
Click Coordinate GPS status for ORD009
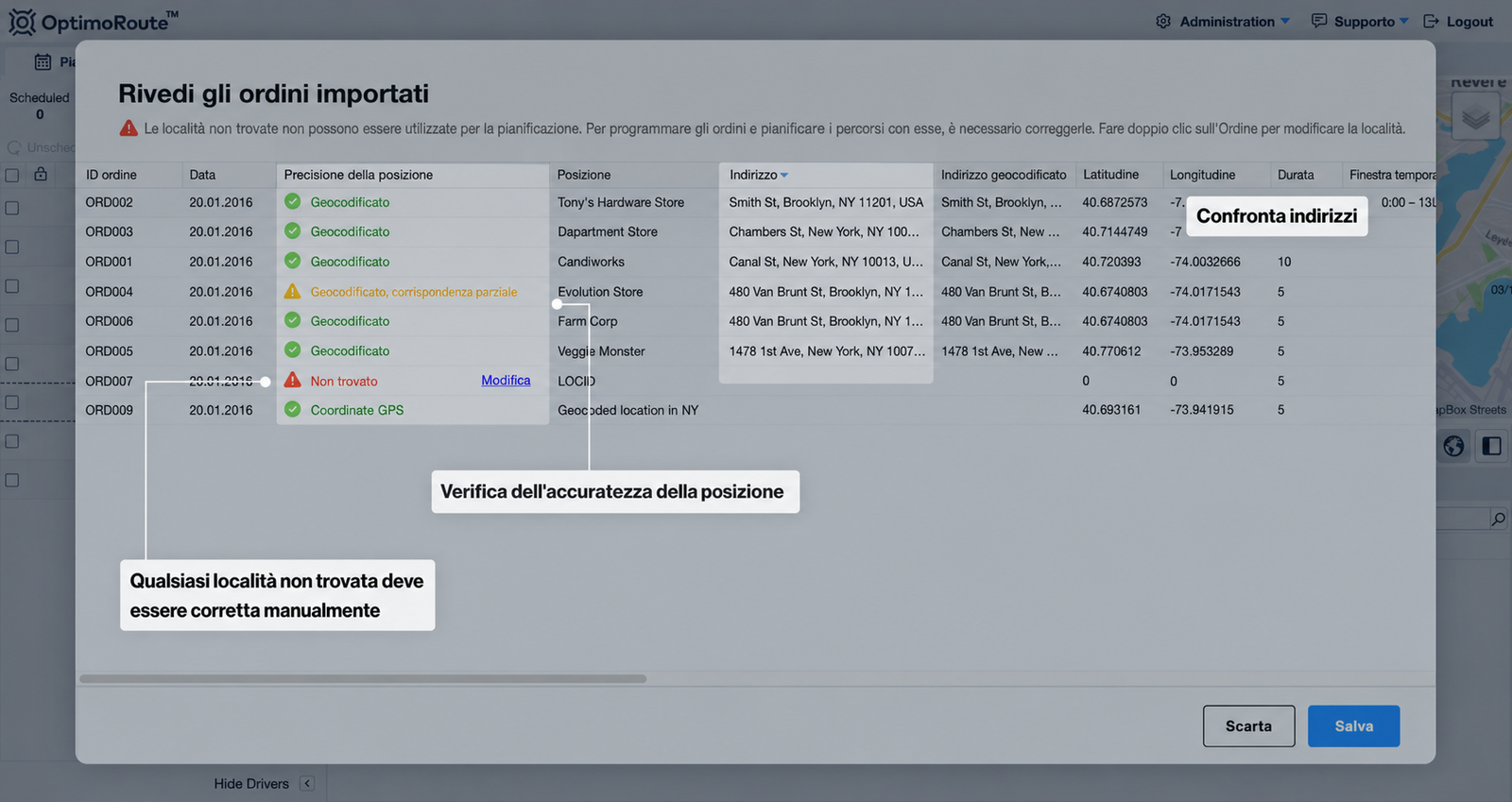pos(357,410)
